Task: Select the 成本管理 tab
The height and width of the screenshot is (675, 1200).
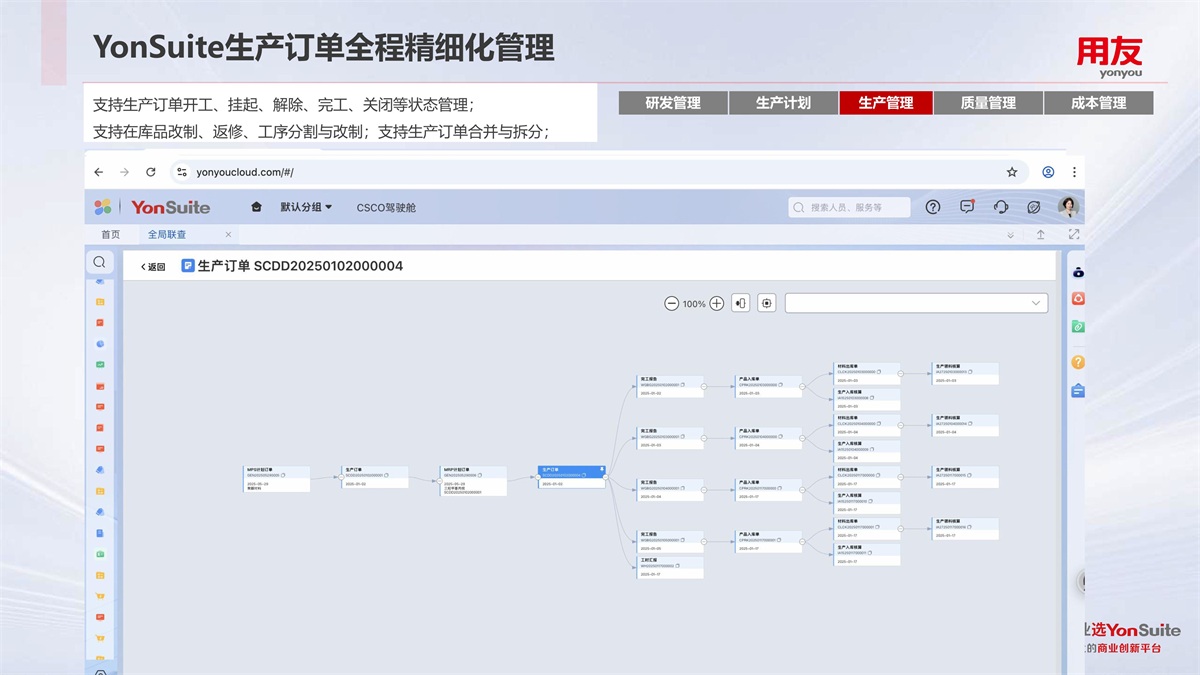Action: coord(1098,103)
